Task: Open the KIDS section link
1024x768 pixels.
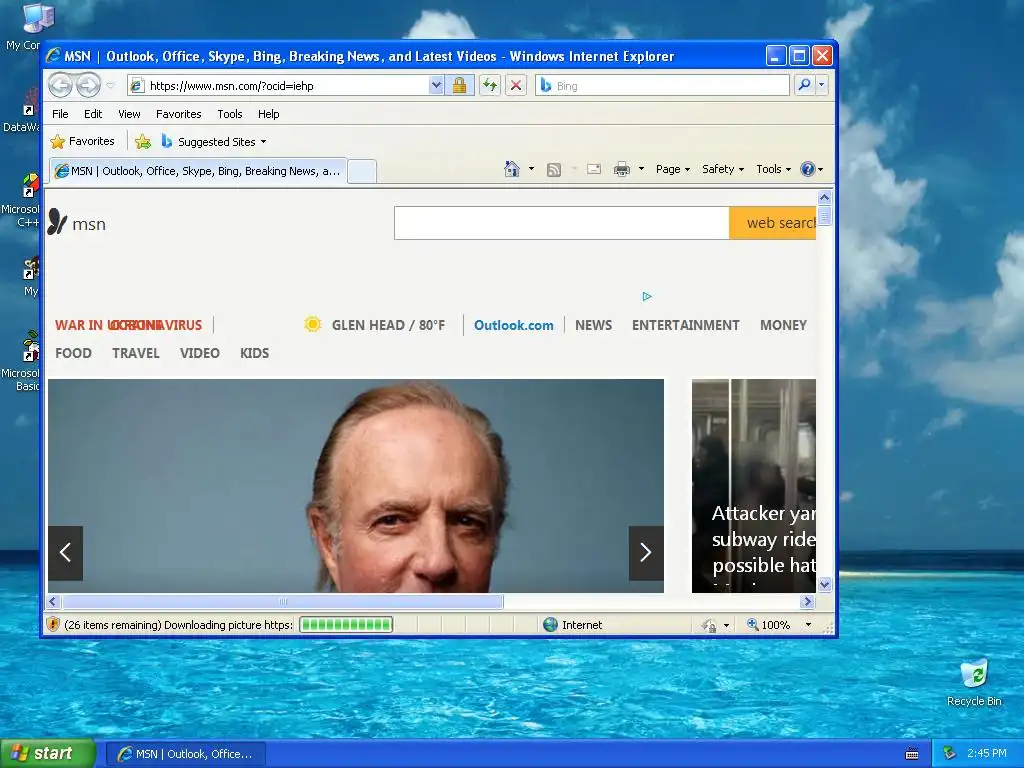Action: 254,353
